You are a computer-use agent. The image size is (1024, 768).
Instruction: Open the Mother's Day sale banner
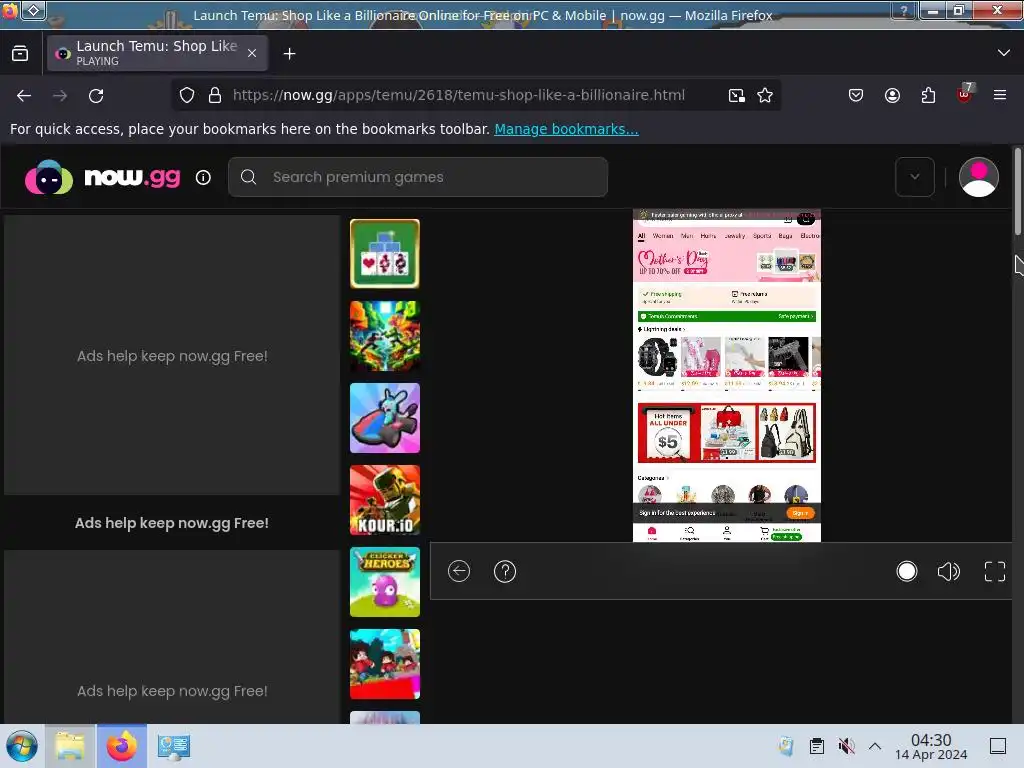click(727, 264)
